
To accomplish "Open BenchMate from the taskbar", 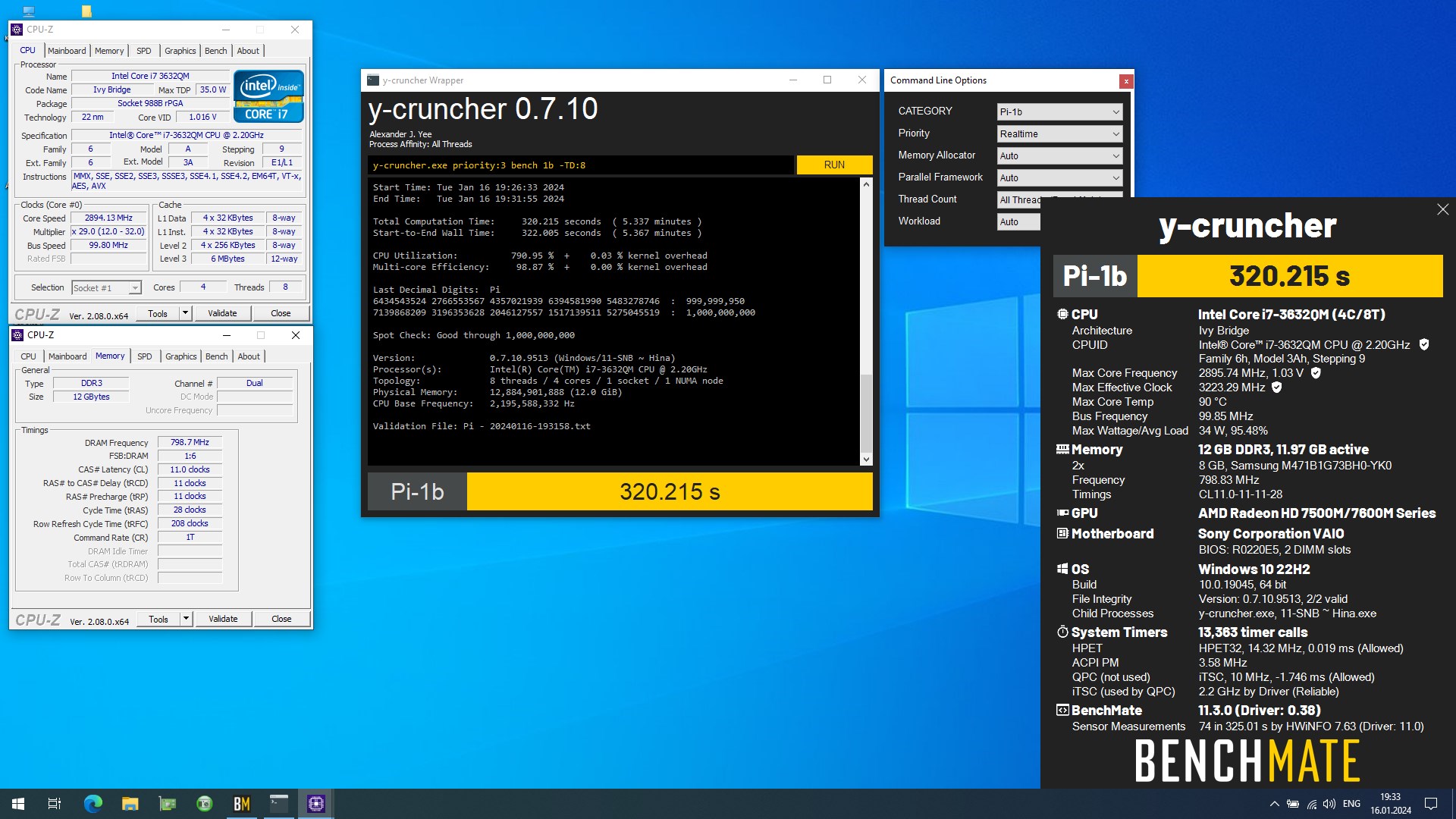I will pos(242,804).
